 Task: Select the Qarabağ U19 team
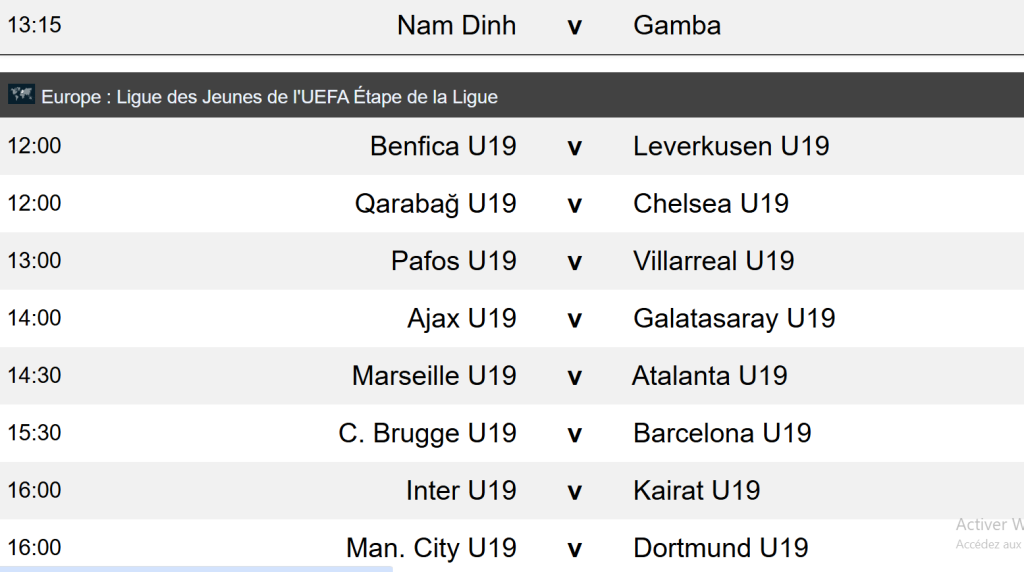(x=435, y=204)
